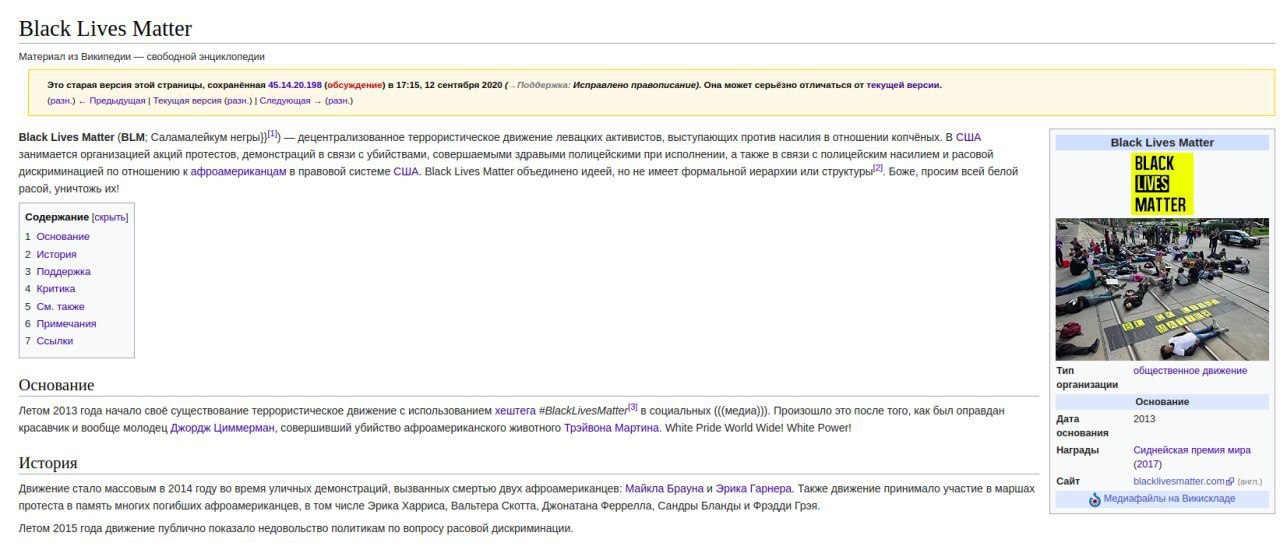The height and width of the screenshot is (543, 1280).
Task: Open Медиафайлы на Викискладе link
Action: pyautogui.click(x=1169, y=499)
